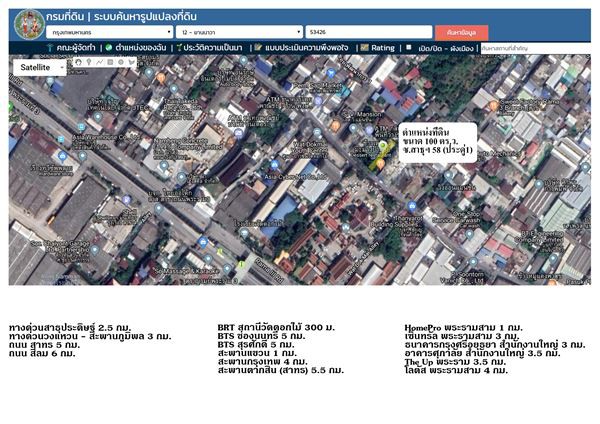600x424 pixels.
Task: Select the circle drawing tool on the map
Action: point(121,62)
